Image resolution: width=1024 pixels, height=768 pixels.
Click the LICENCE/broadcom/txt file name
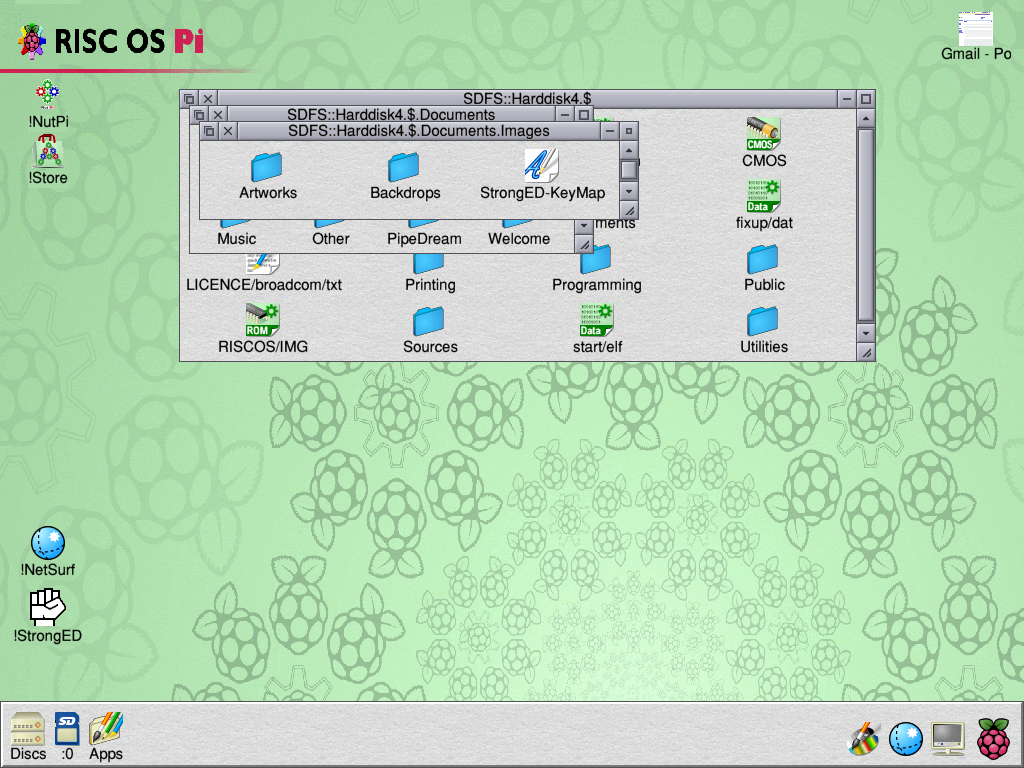pos(264,285)
